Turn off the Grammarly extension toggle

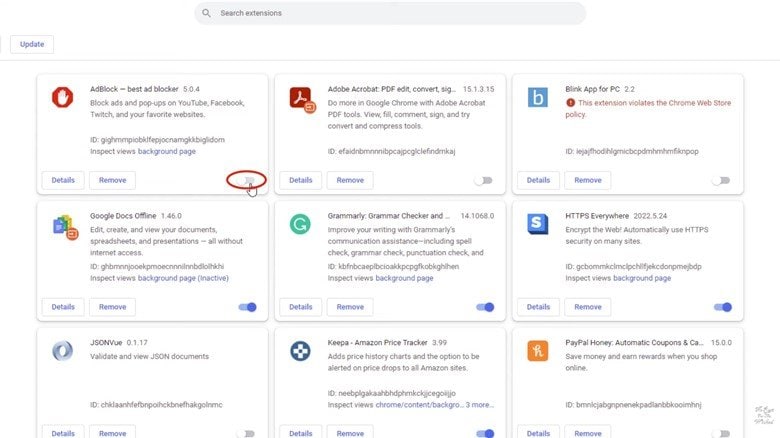[x=485, y=307]
